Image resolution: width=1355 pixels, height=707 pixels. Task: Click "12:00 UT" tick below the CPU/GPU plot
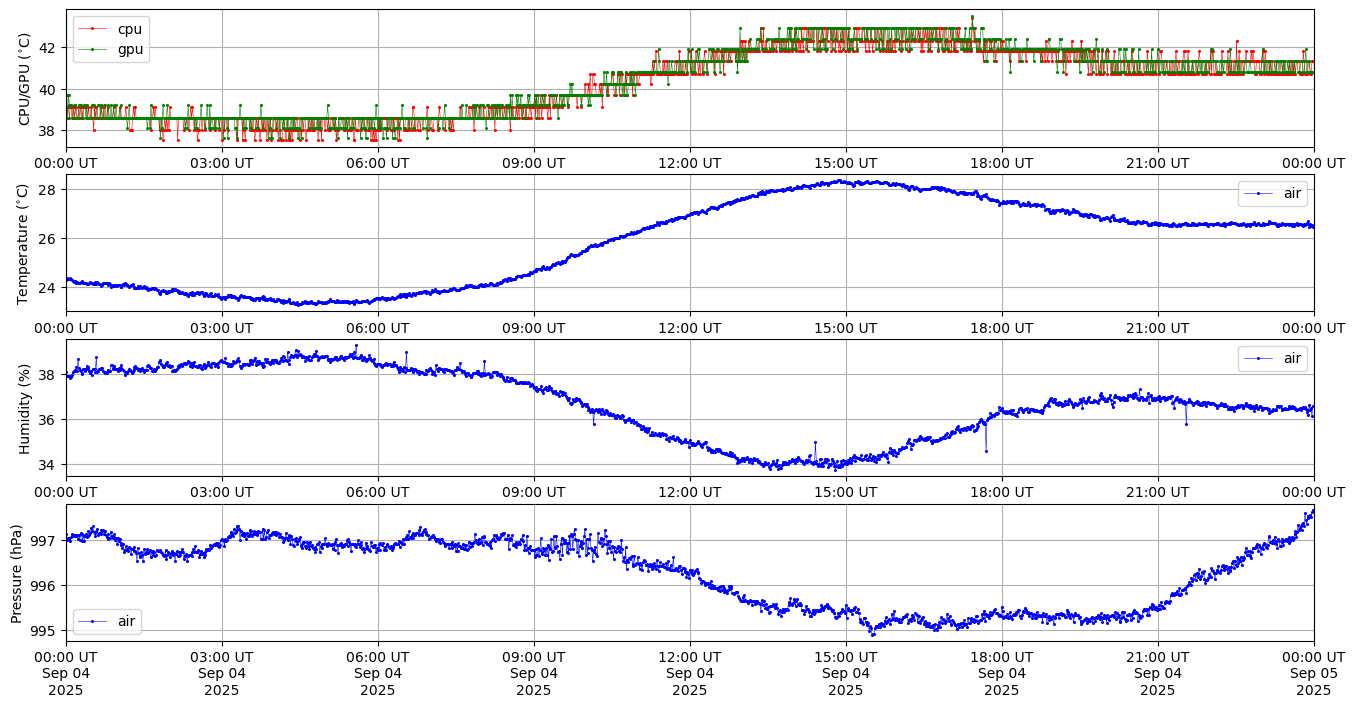tap(690, 163)
